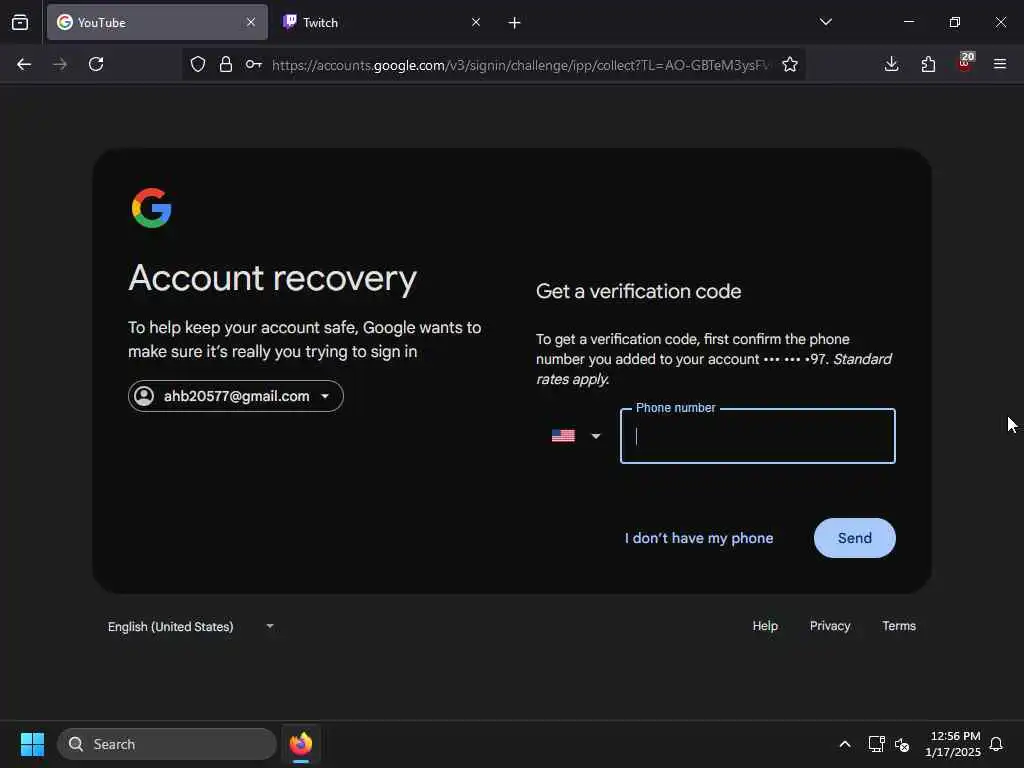Image resolution: width=1024 pixels, height=768 pixels.
Task: Click the muted volume tray icon
Action: tap(902, 744)
